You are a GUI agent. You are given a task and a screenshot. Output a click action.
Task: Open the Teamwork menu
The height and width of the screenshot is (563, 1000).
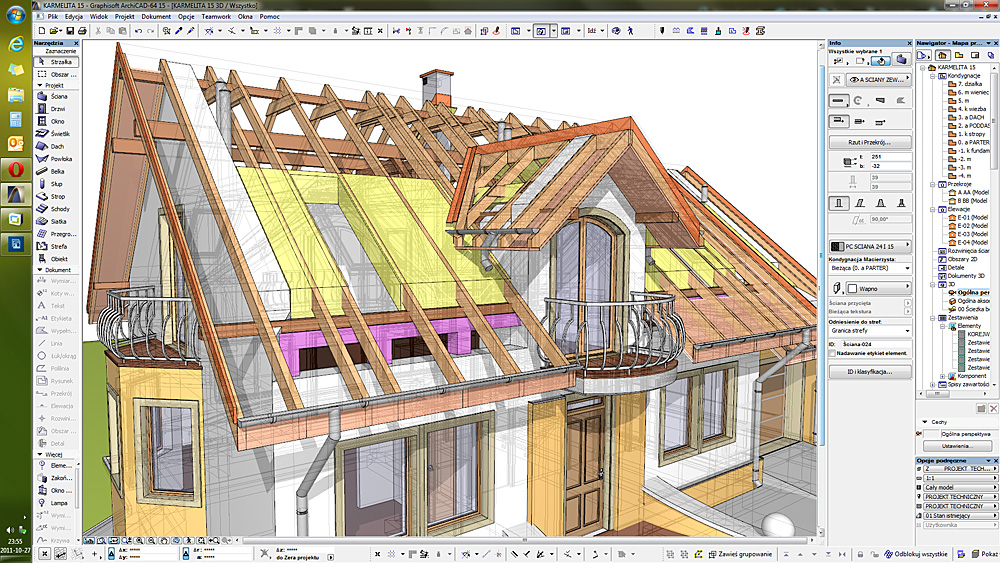216,17
